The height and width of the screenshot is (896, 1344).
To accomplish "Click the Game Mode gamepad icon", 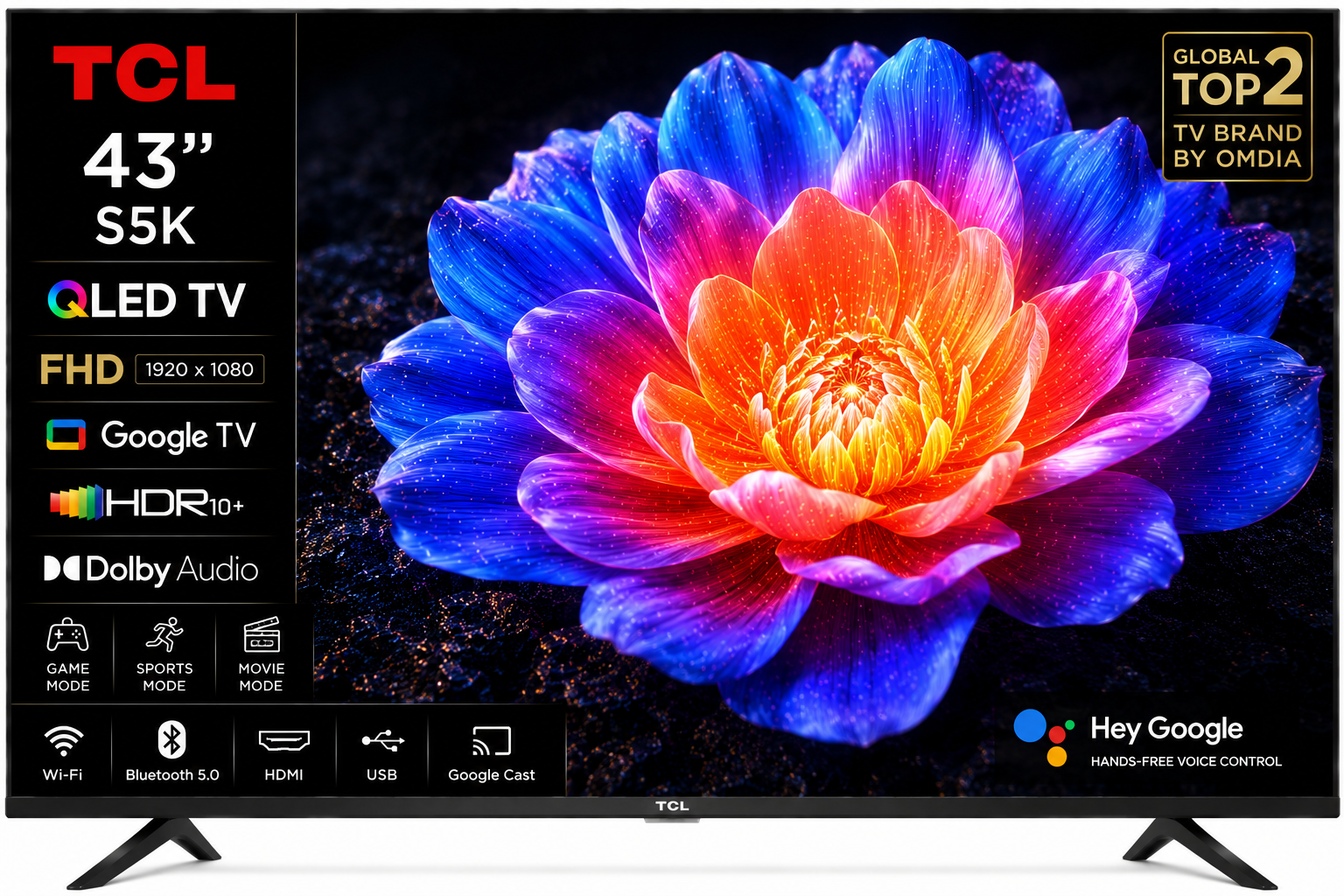I will click(67, 636).
